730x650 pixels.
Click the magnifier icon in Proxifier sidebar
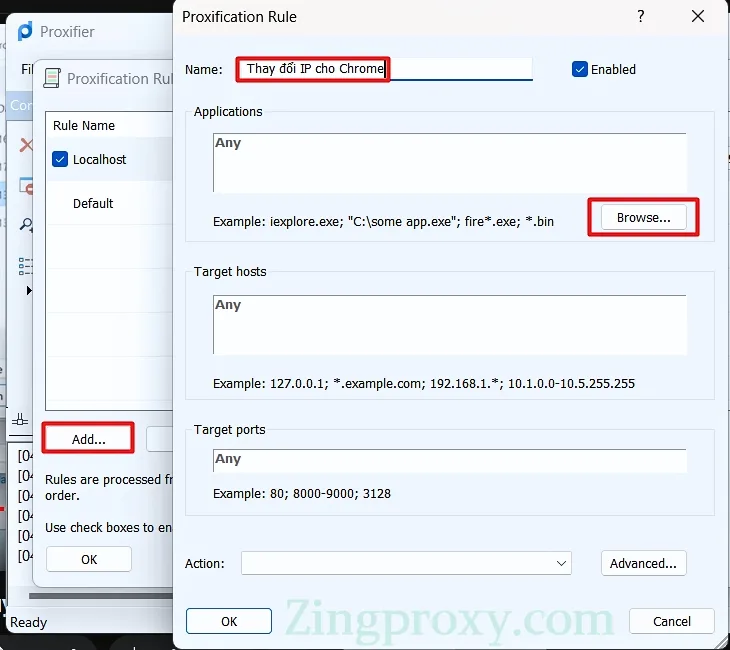(26, 225)
